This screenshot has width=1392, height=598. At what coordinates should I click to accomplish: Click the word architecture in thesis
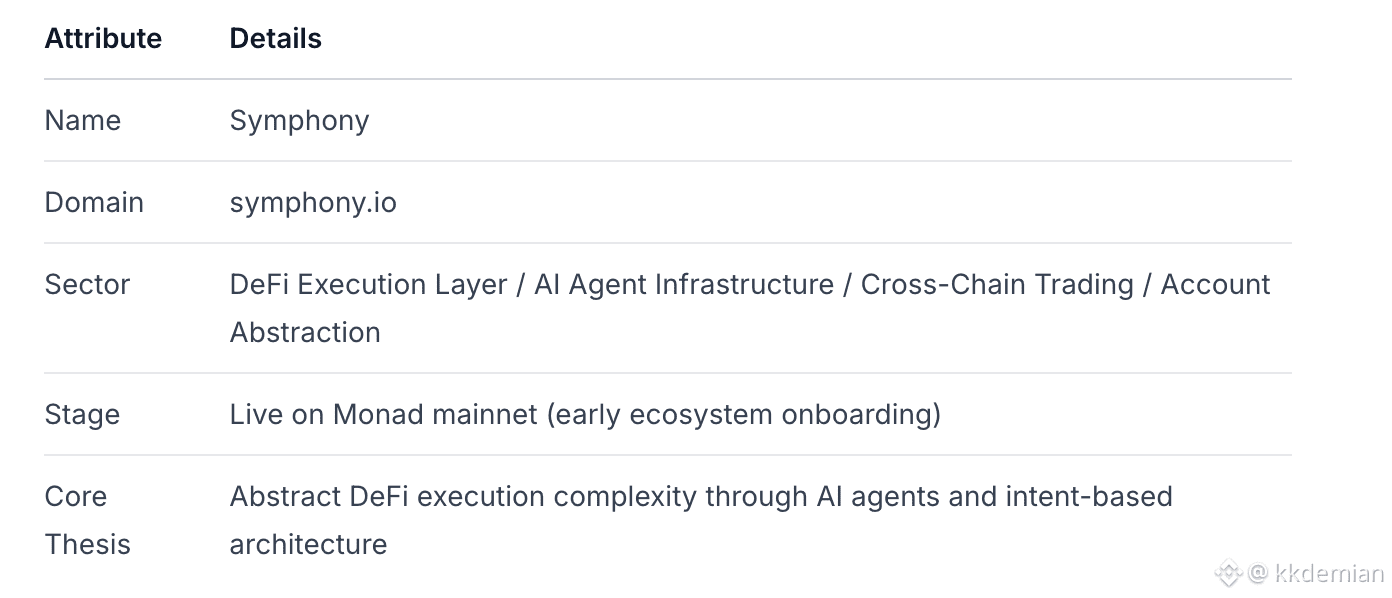click(308, 544)
